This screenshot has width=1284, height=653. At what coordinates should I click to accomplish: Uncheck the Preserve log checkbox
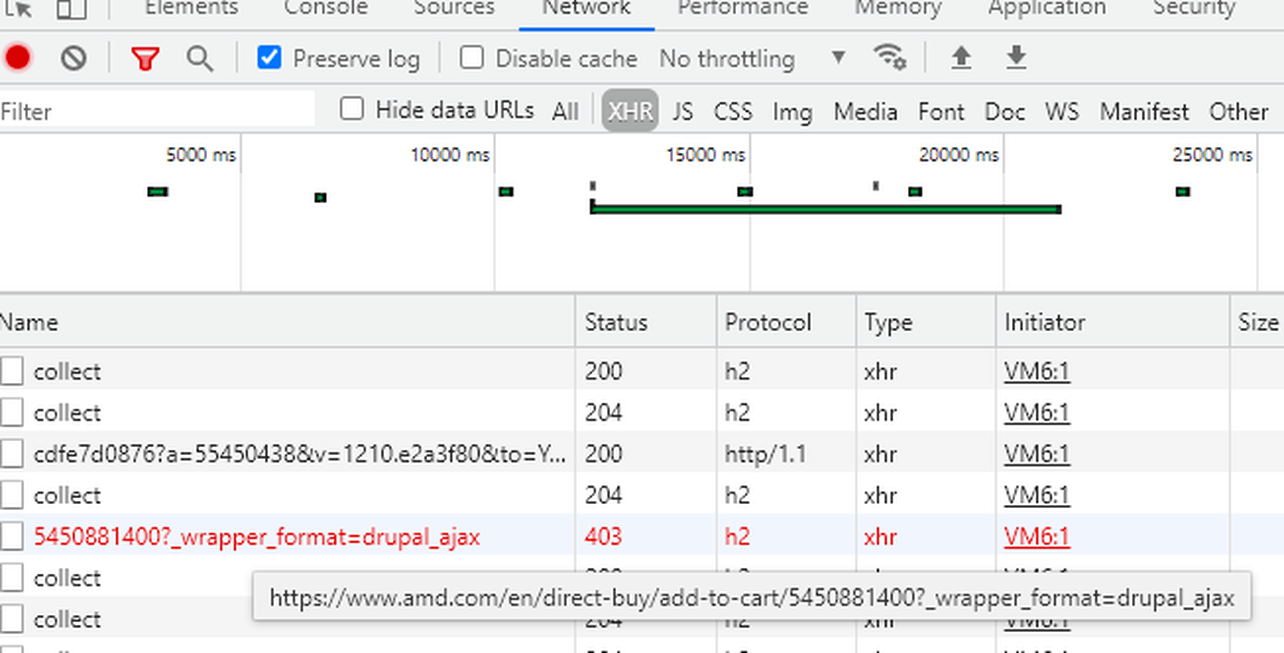click(269, 58)
